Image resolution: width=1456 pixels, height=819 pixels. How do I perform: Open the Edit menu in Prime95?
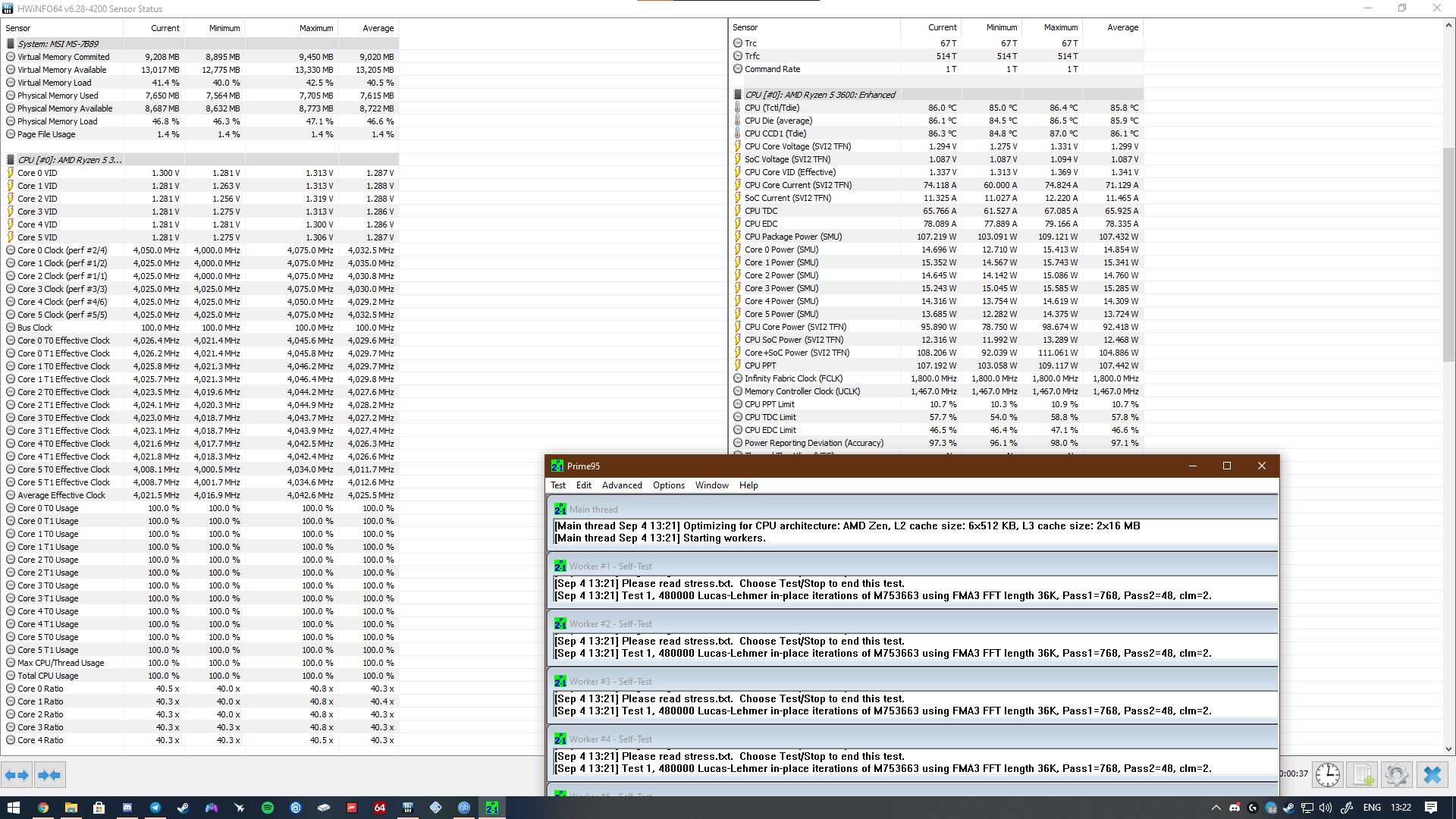(584, 485)
